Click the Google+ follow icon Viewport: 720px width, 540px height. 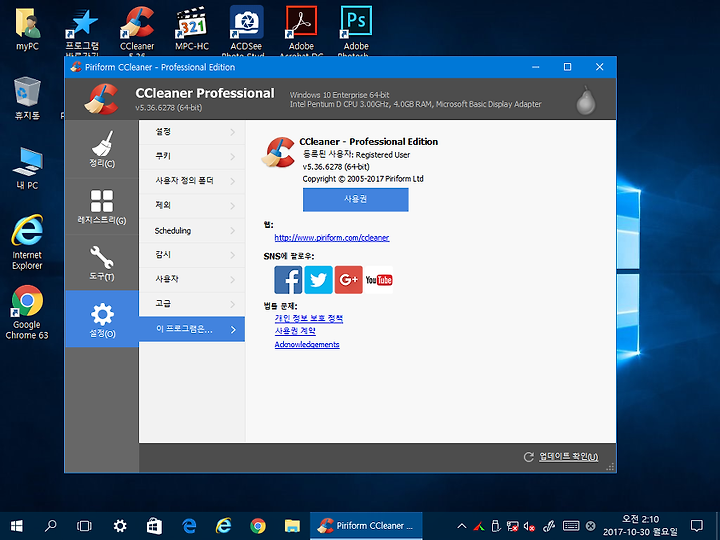tap(349, 280)
